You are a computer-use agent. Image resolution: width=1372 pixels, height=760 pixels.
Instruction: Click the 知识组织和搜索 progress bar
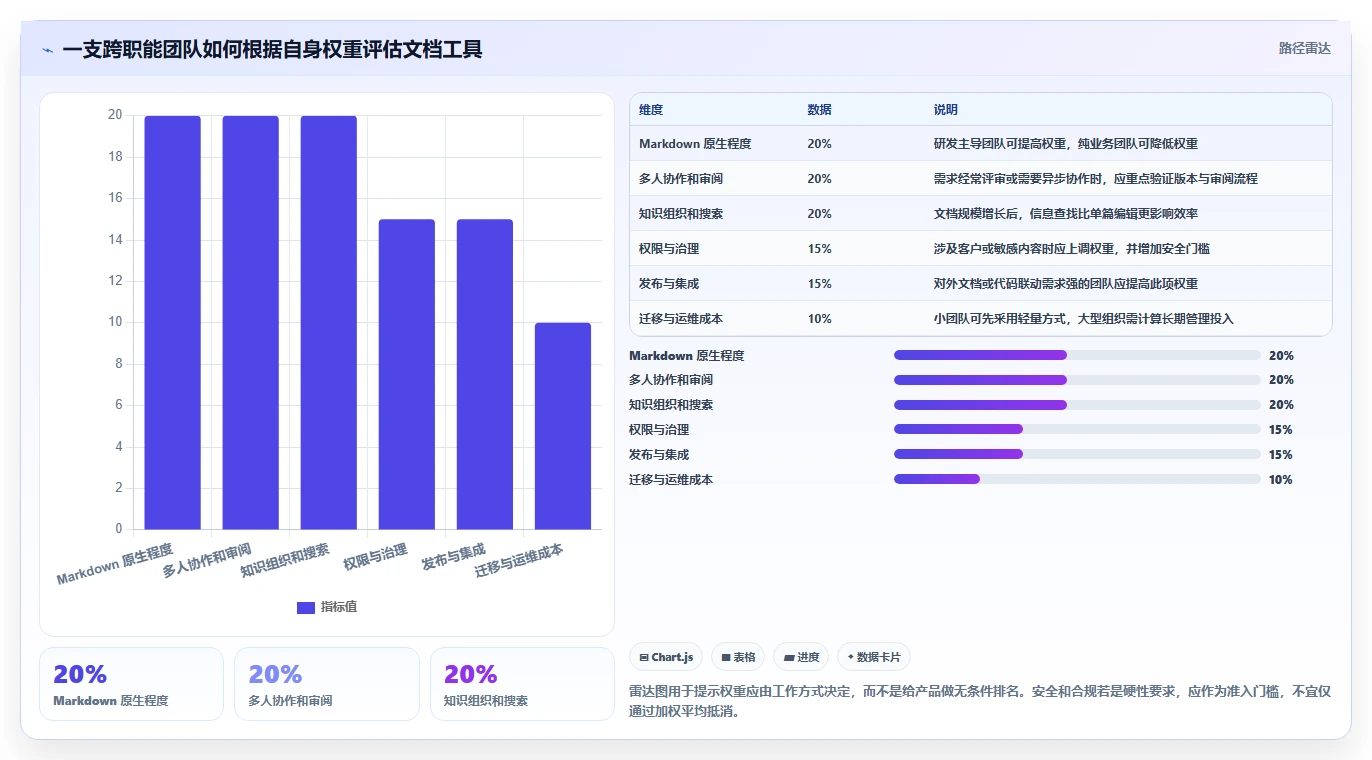(1077, 405)
